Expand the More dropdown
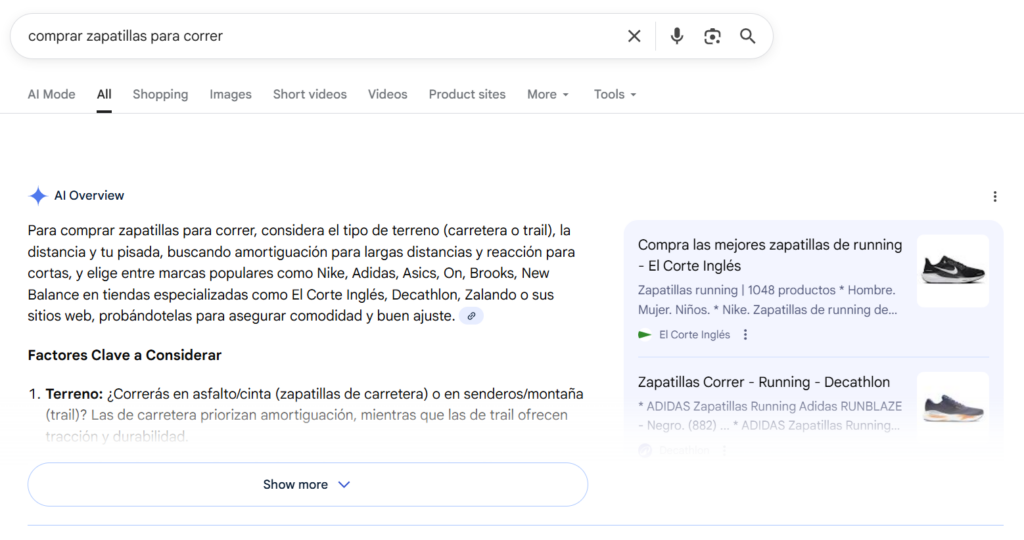This screenshot has height=540, width=1024. point(548,94)
